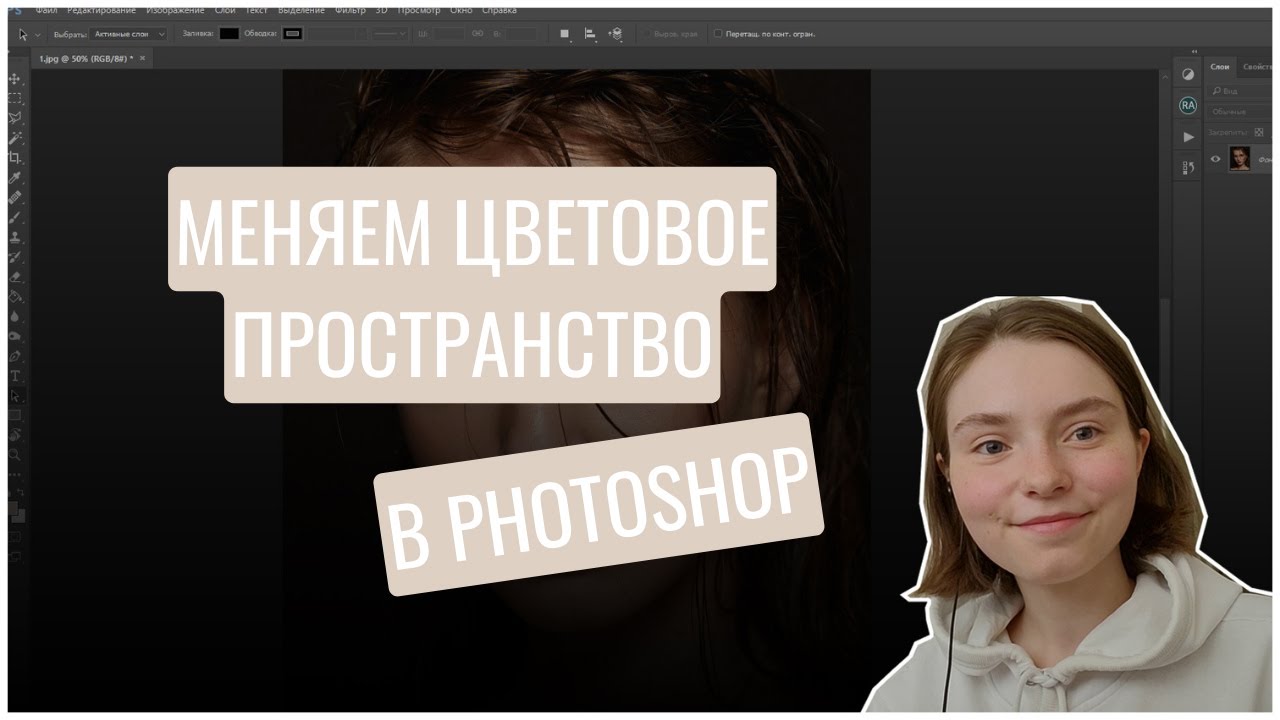Open the Выбрать Активные слои dropdown
Viewport: 1280px width, 720px height.
129,33
